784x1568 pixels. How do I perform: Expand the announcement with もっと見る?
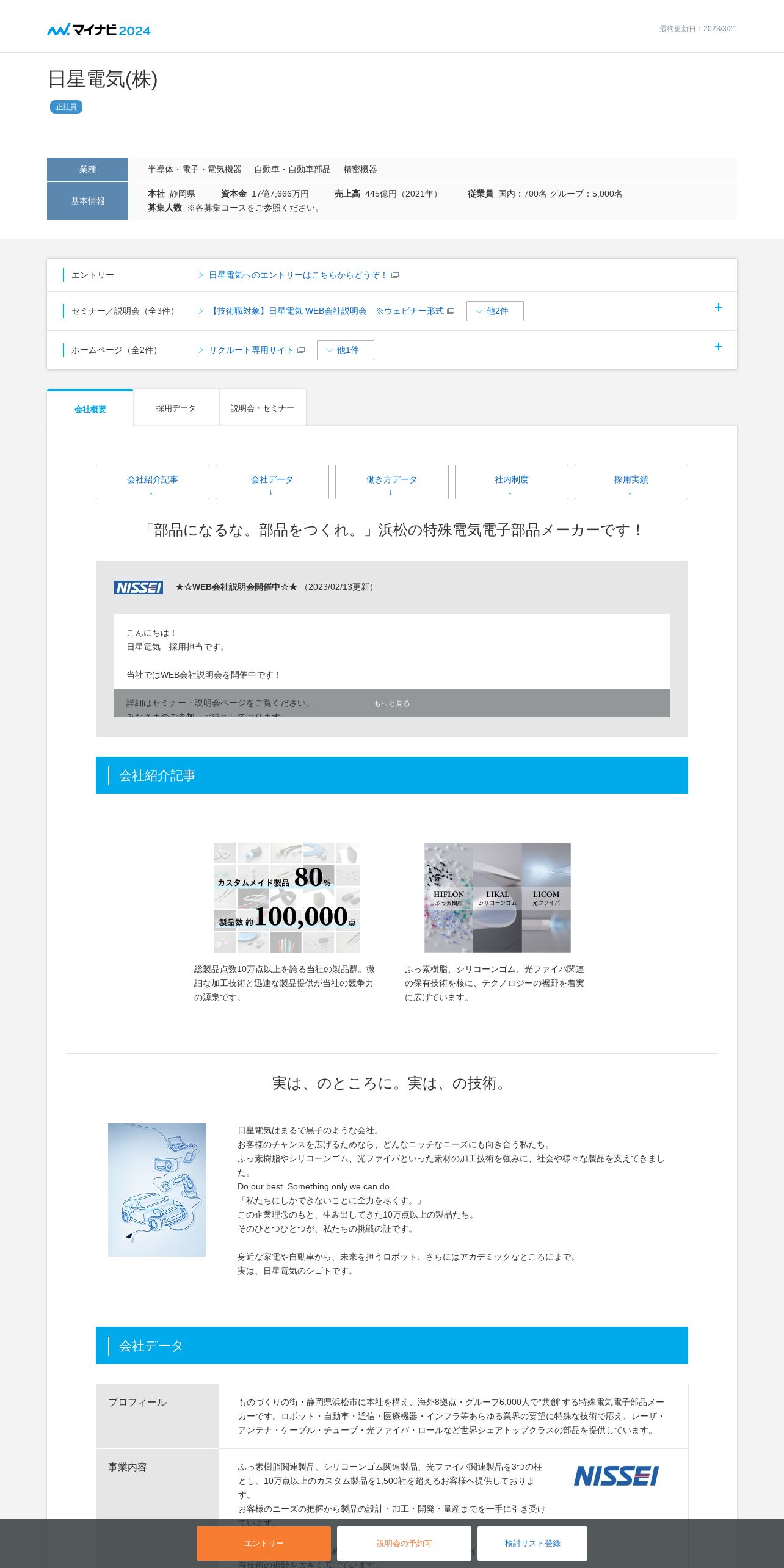[x=392, y=703]
